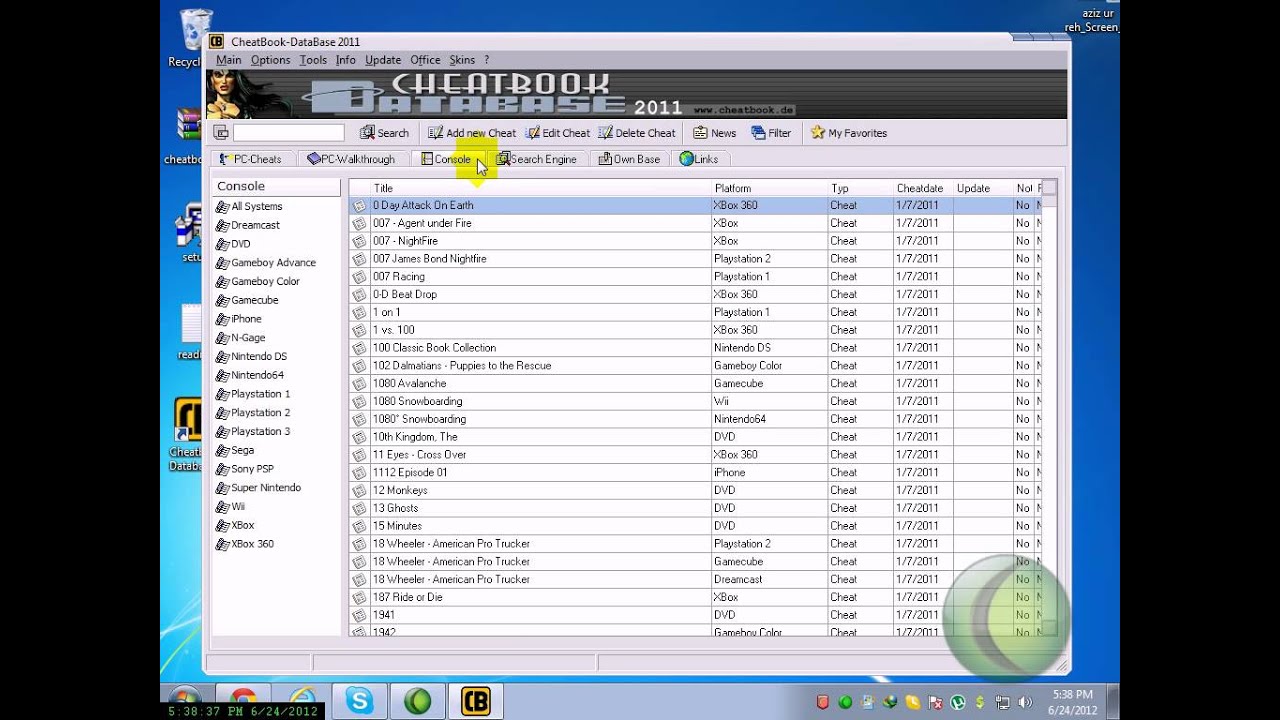Open the News toolbar item
Viewport: 1280px width, 720px height.
point(714,133)
